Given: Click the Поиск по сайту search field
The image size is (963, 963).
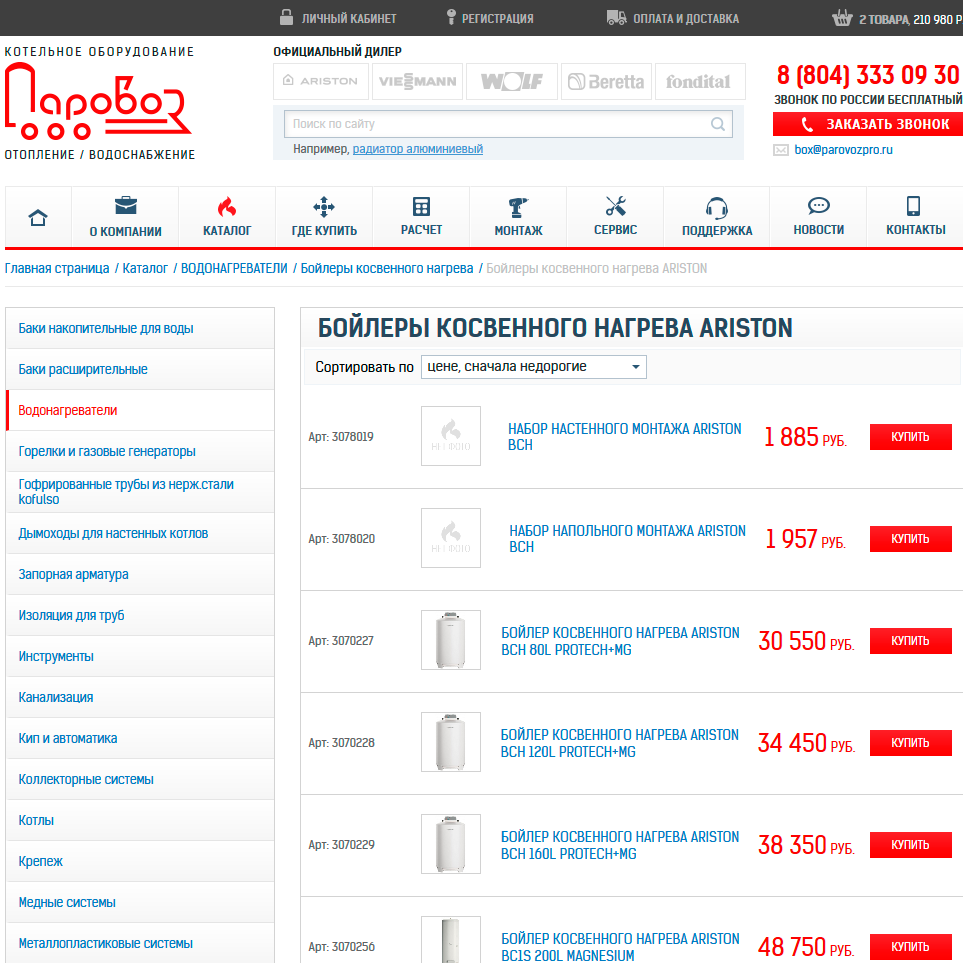Looking at the screenshot, I should coord(508,124).
